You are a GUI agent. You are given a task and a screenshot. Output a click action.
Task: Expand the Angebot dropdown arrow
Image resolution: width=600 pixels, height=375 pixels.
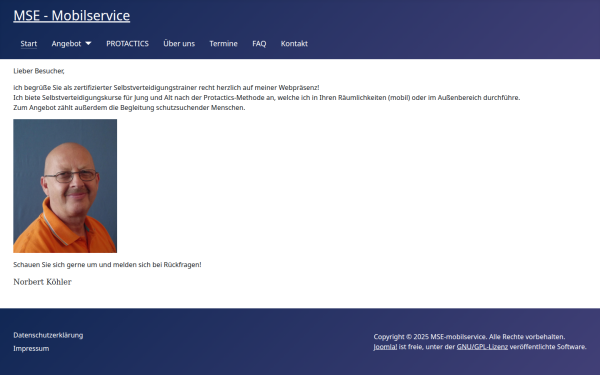[x=88, y=44]
